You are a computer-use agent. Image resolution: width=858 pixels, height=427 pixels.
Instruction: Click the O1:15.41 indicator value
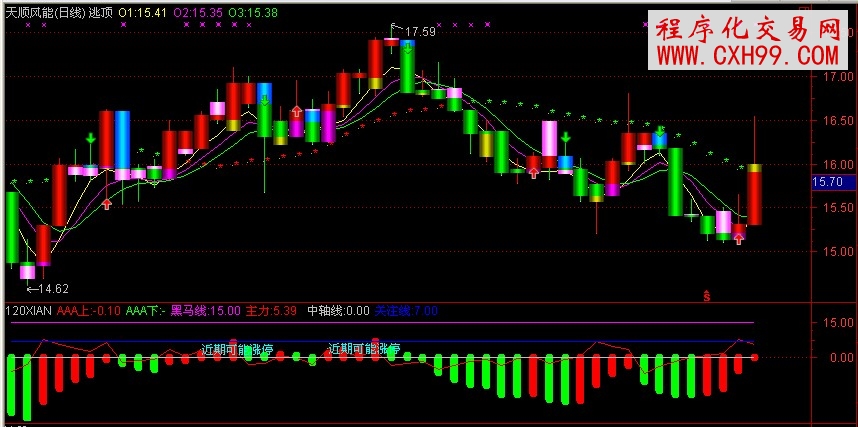142,12
